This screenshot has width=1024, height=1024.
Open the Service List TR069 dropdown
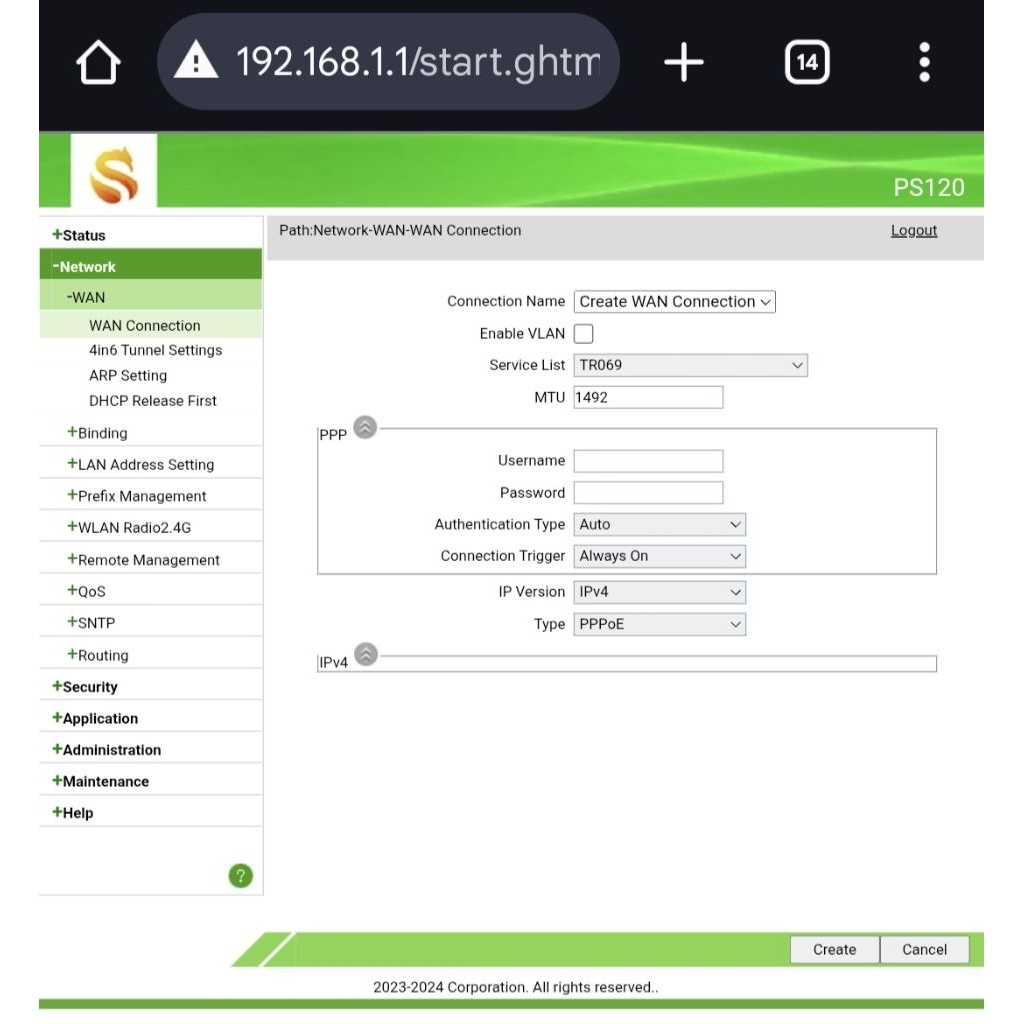tap(690, 365)
